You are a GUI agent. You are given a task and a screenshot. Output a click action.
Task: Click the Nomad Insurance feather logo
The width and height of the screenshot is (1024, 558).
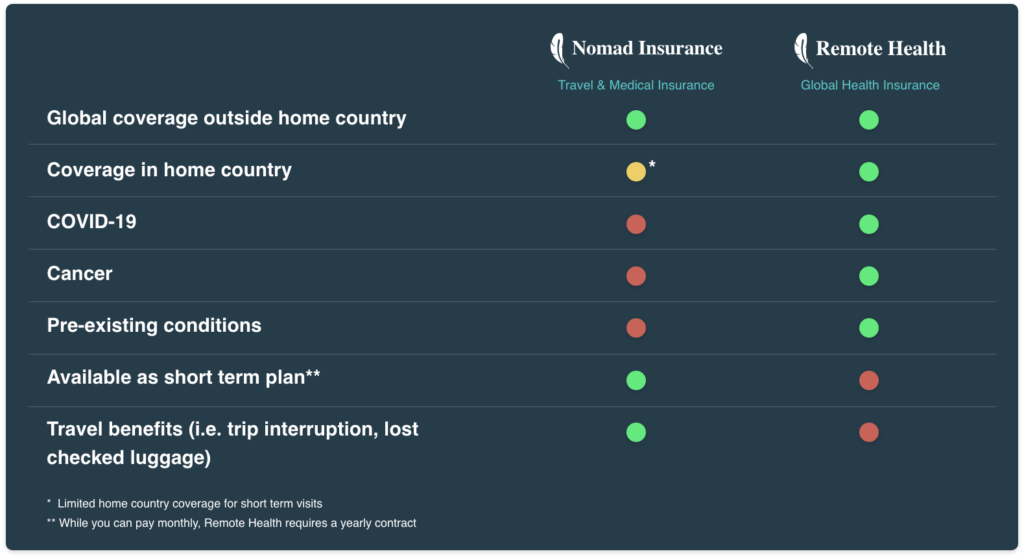pos(559,49)
